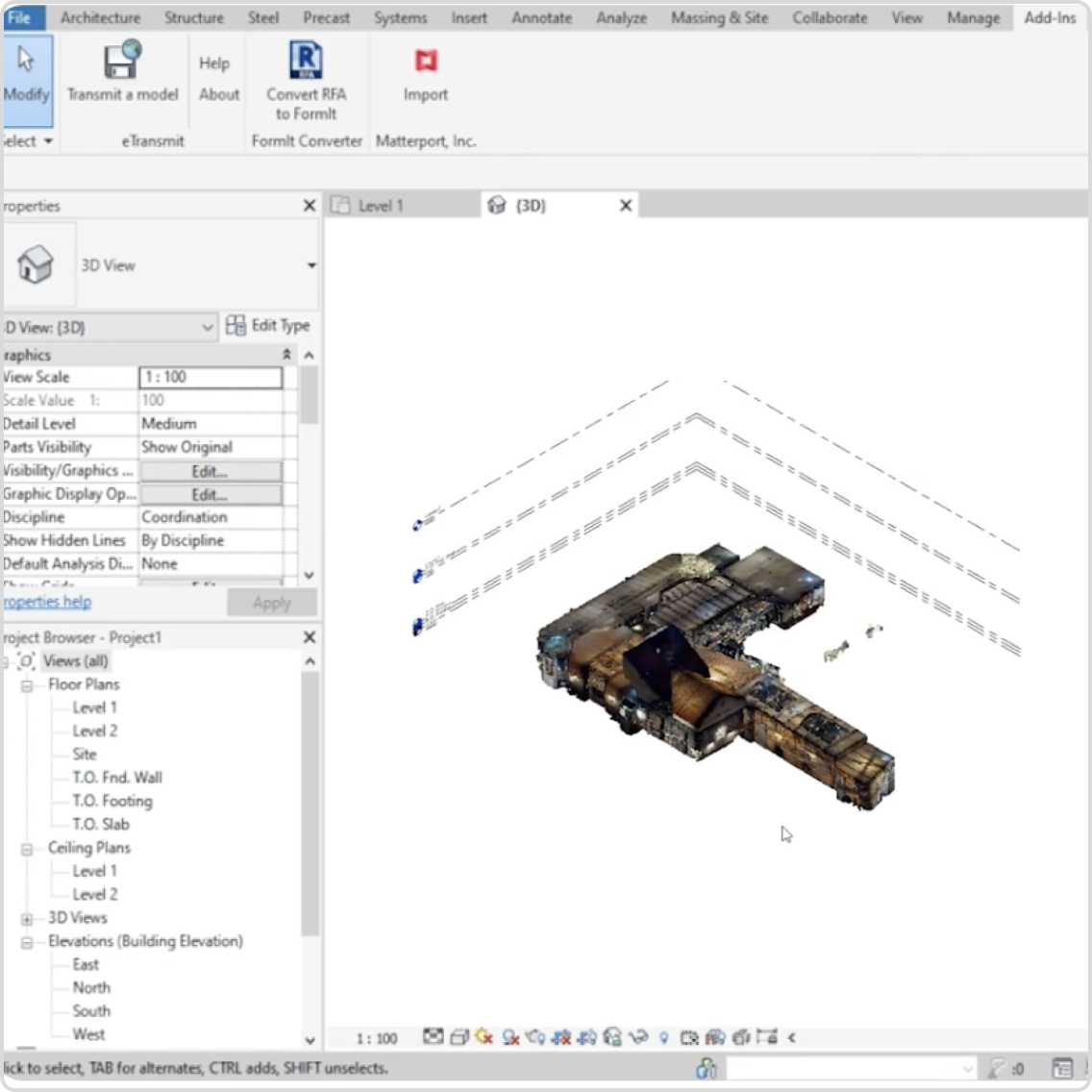The width and height of the screenshot is (1092, 1092).
Task: Click Edit button for Visibility/Graphics
Action: click(x=211, y=470)
